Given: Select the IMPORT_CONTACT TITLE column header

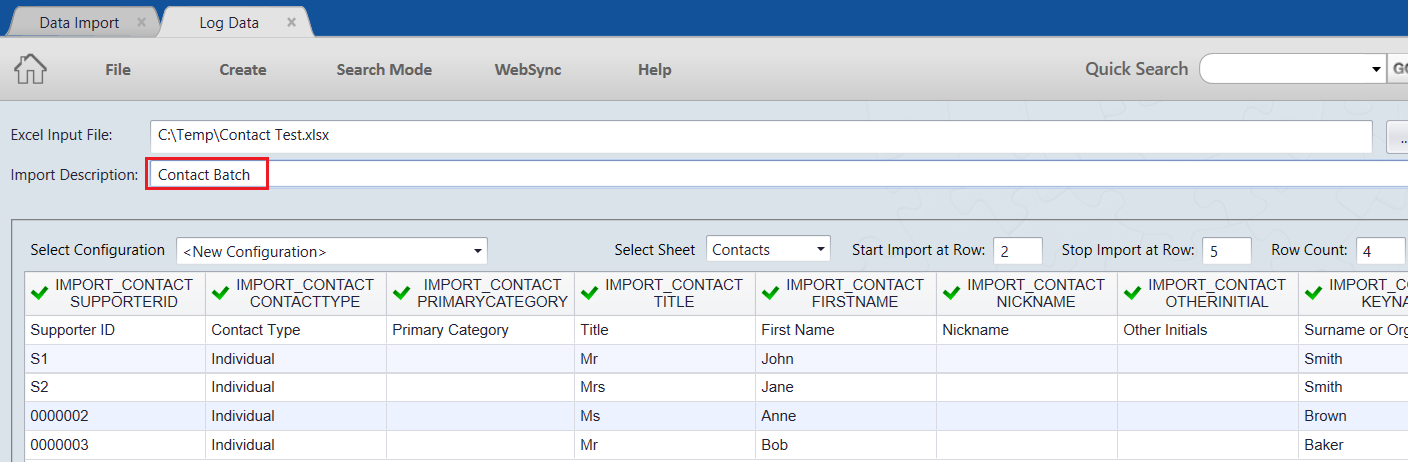Looking at the screenshot, I should 665,293.
